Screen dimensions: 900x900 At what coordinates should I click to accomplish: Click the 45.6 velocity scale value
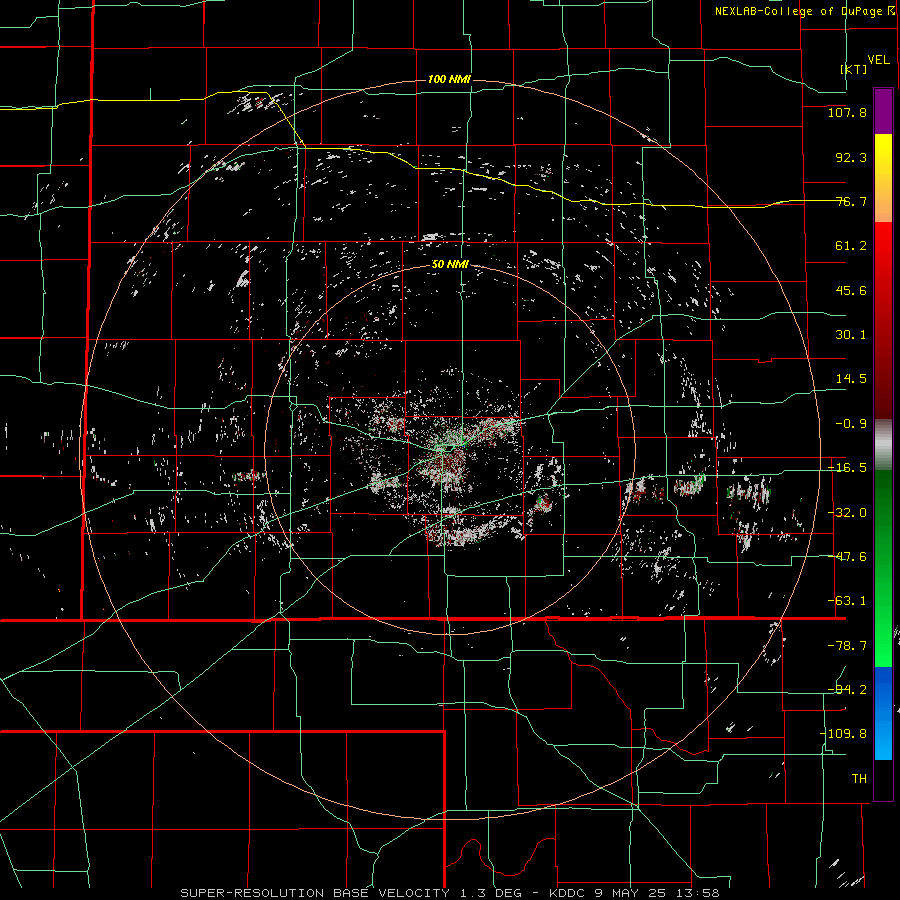851,290
